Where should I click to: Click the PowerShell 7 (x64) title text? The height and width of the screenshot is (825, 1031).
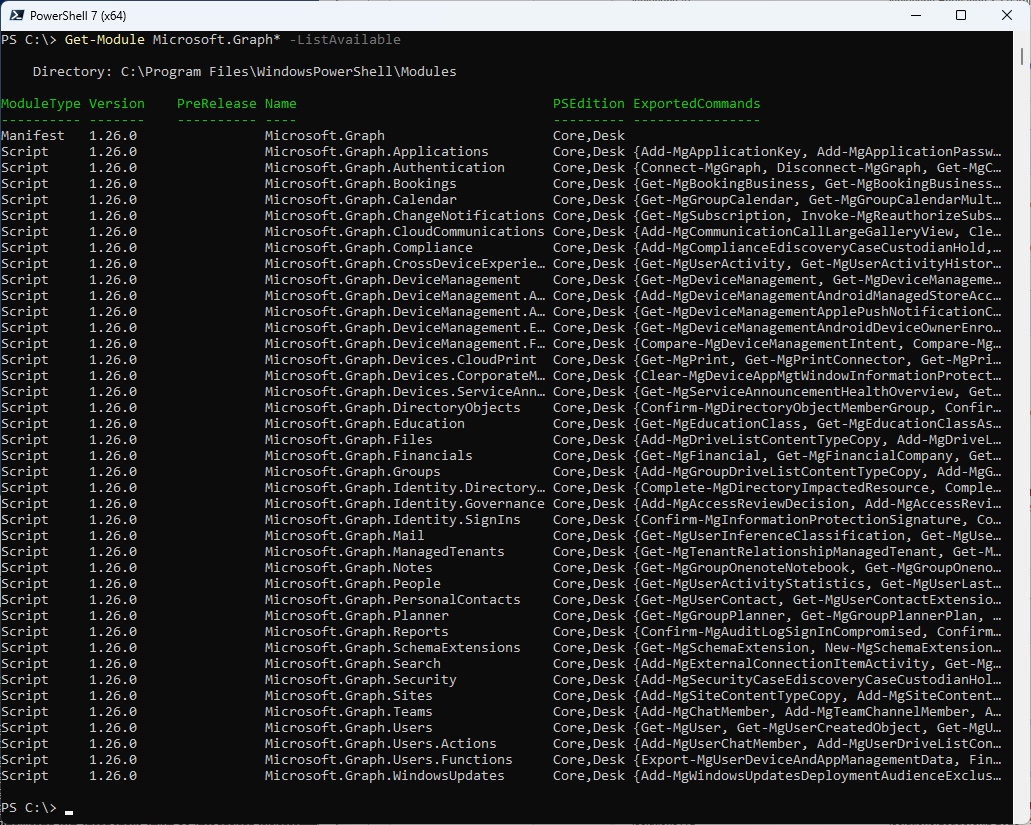tap(78, 15)
